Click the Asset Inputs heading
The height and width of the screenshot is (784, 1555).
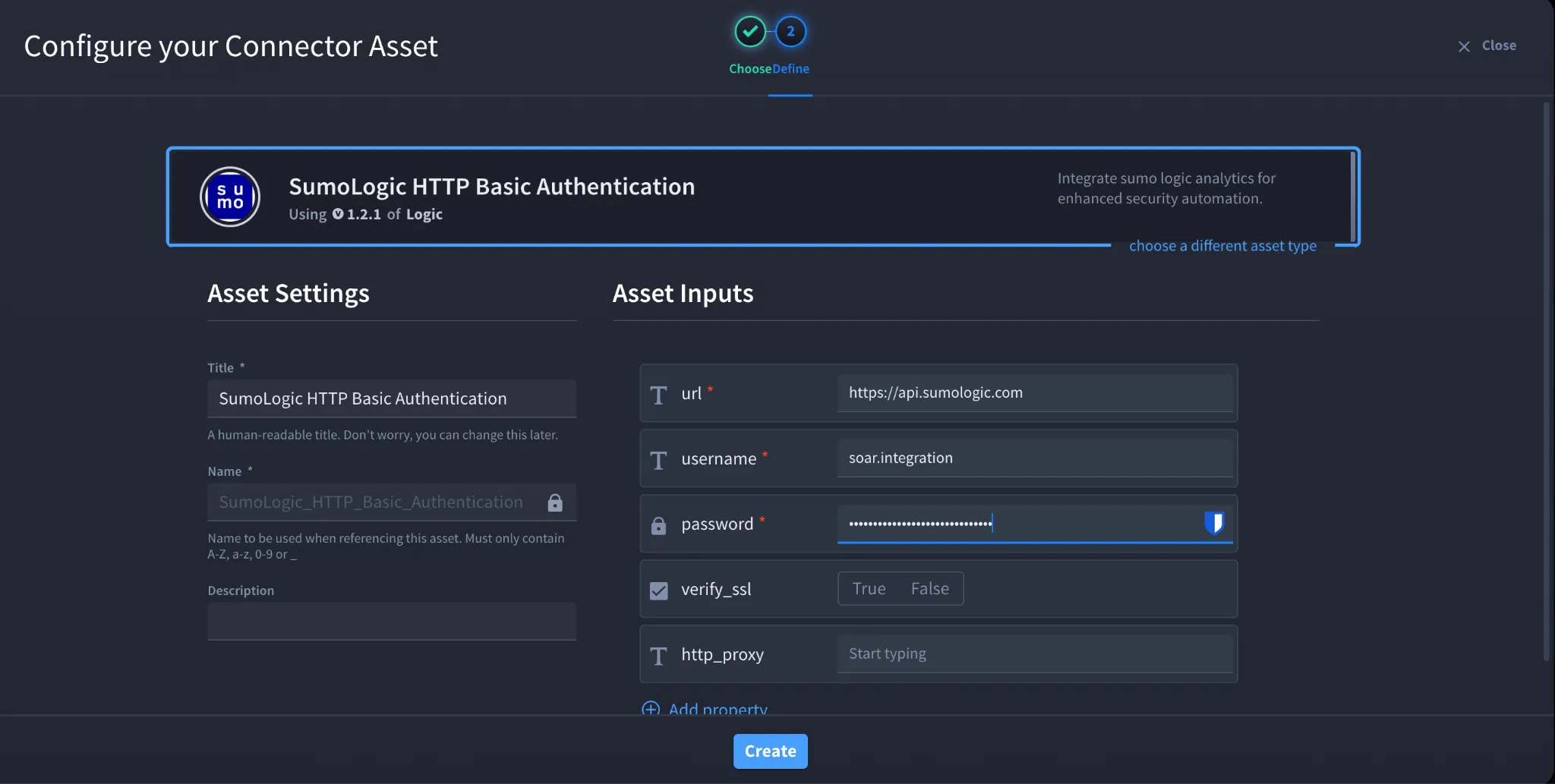[x=683, y=293]
